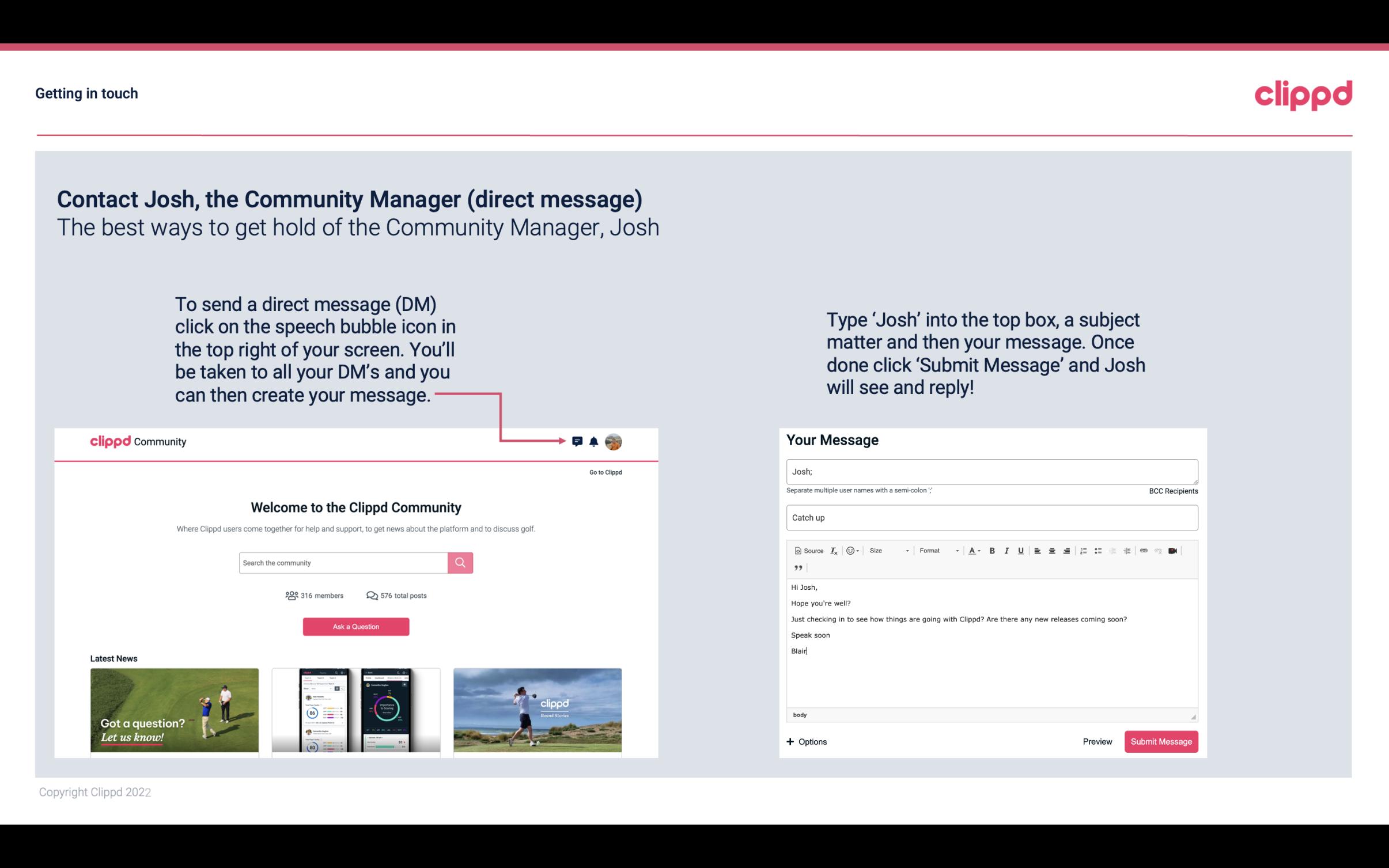Click the Go to Clippd link
This screenshot has width=1389, height=868.
click(x=603, y=472)
